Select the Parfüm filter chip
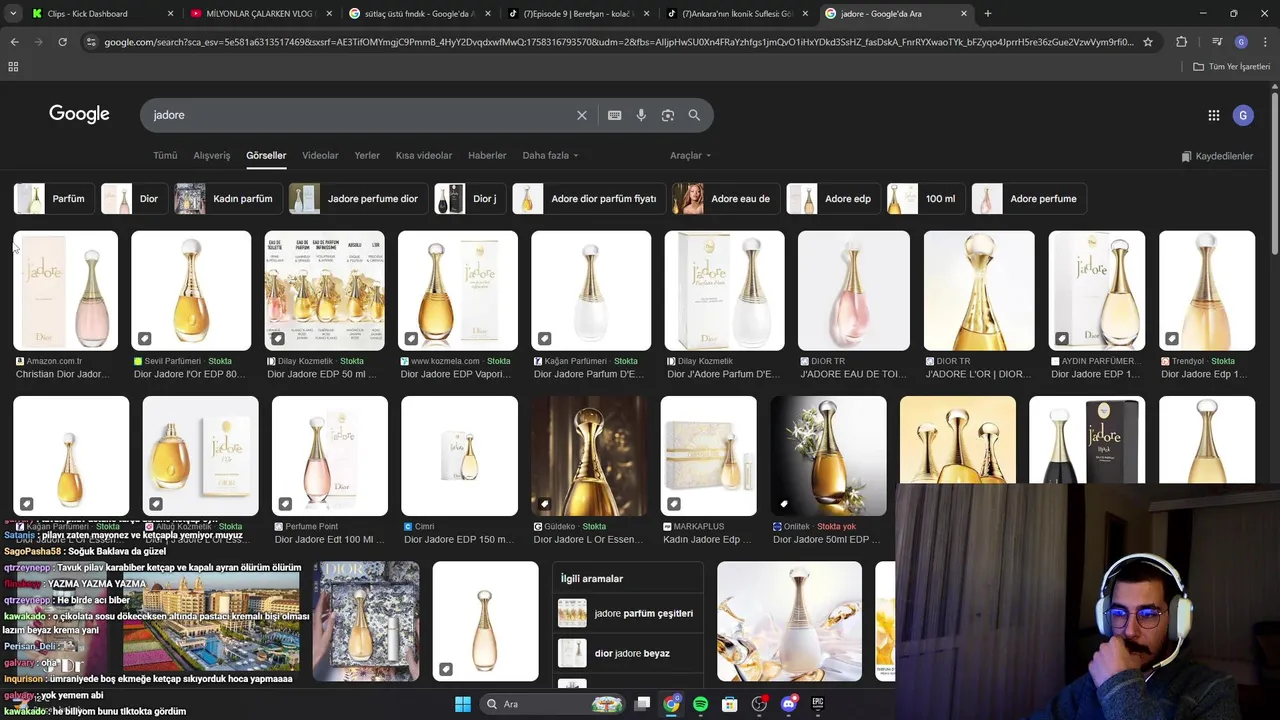1280x720 pixels. [54, 199]
